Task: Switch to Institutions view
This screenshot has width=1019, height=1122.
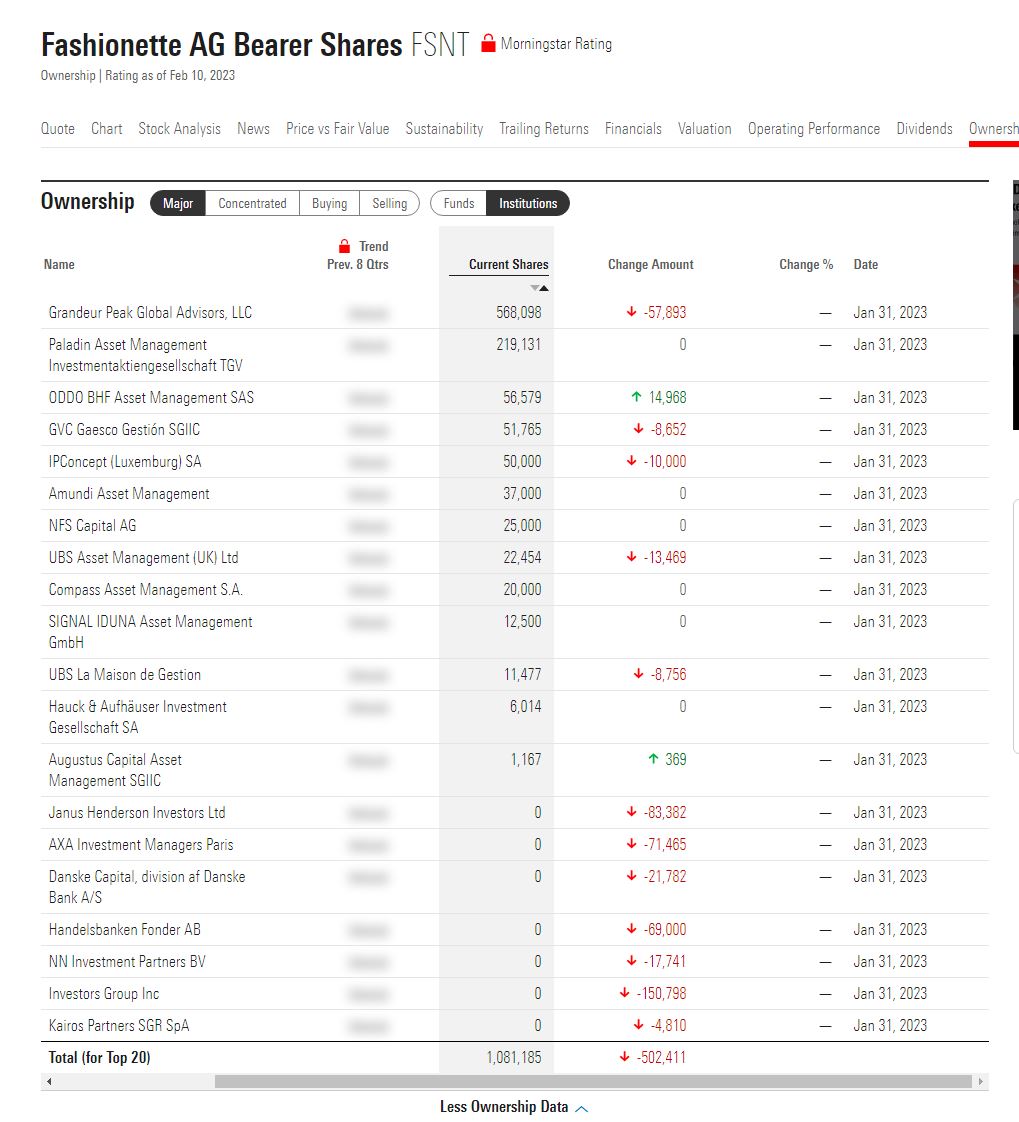Action: coord(528,203)
